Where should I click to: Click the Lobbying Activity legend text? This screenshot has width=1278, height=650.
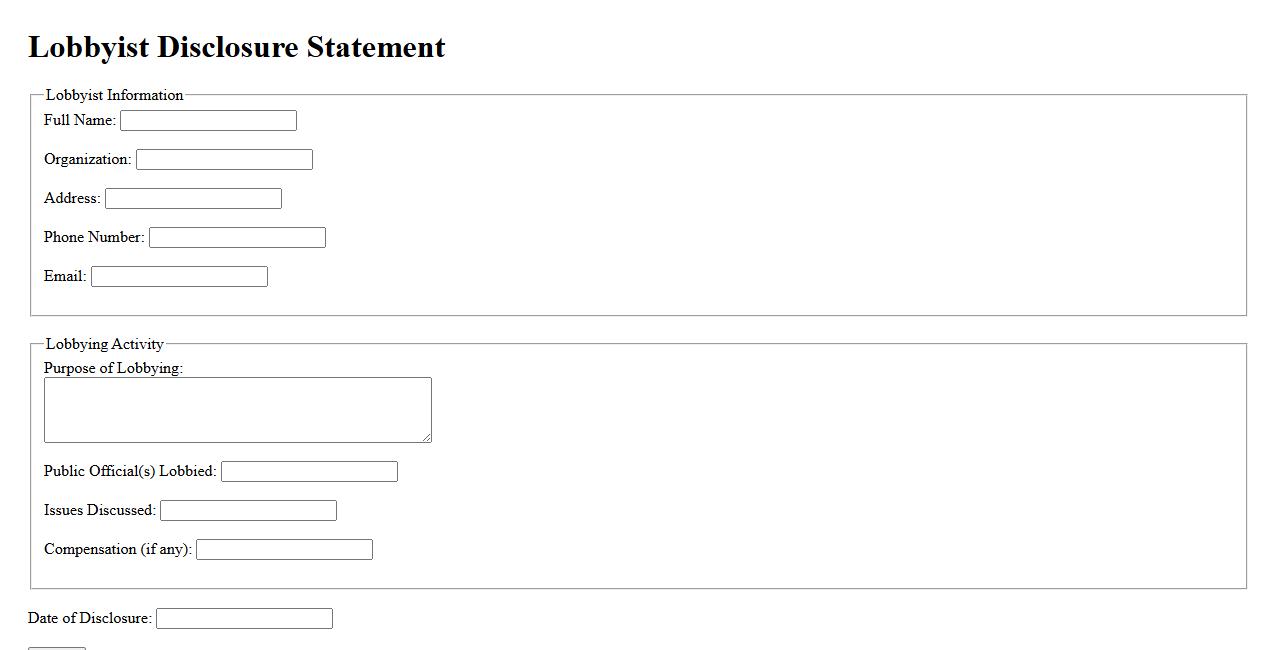(104, 344)
